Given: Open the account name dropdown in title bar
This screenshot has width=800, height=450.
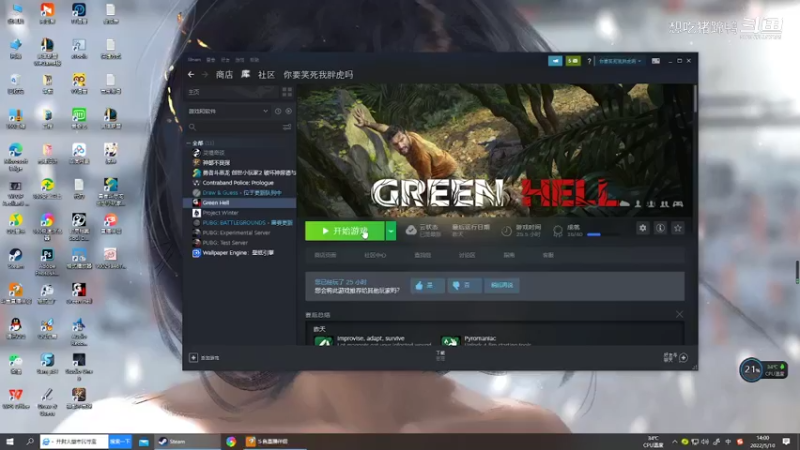Looking at the screenshot, I should point(620,61).
